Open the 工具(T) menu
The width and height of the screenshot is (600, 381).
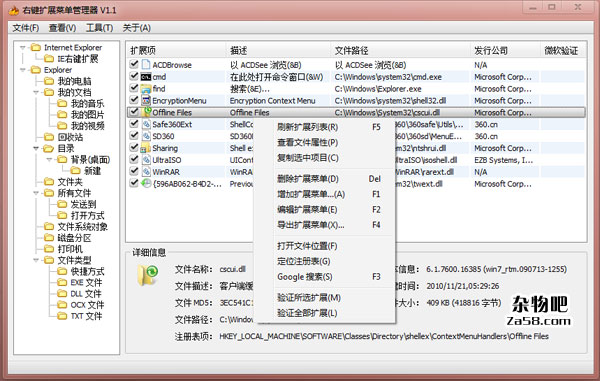coord(99,28)
